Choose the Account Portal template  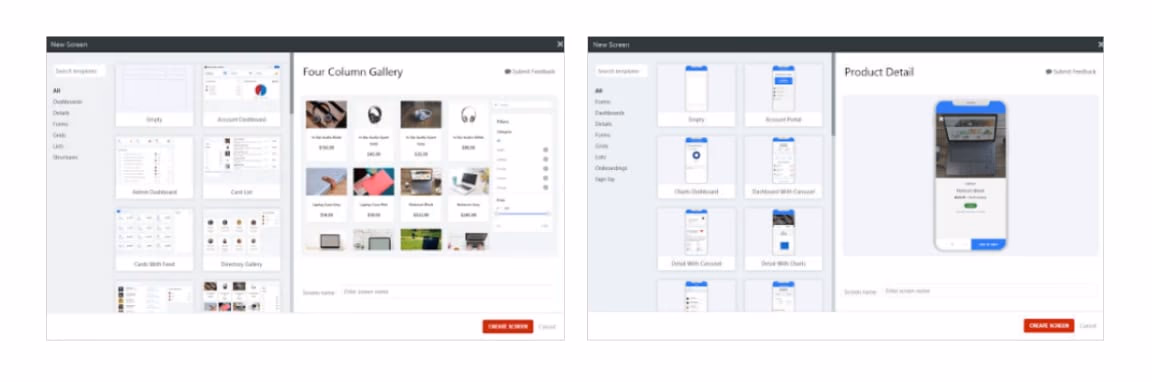(783, 96)
